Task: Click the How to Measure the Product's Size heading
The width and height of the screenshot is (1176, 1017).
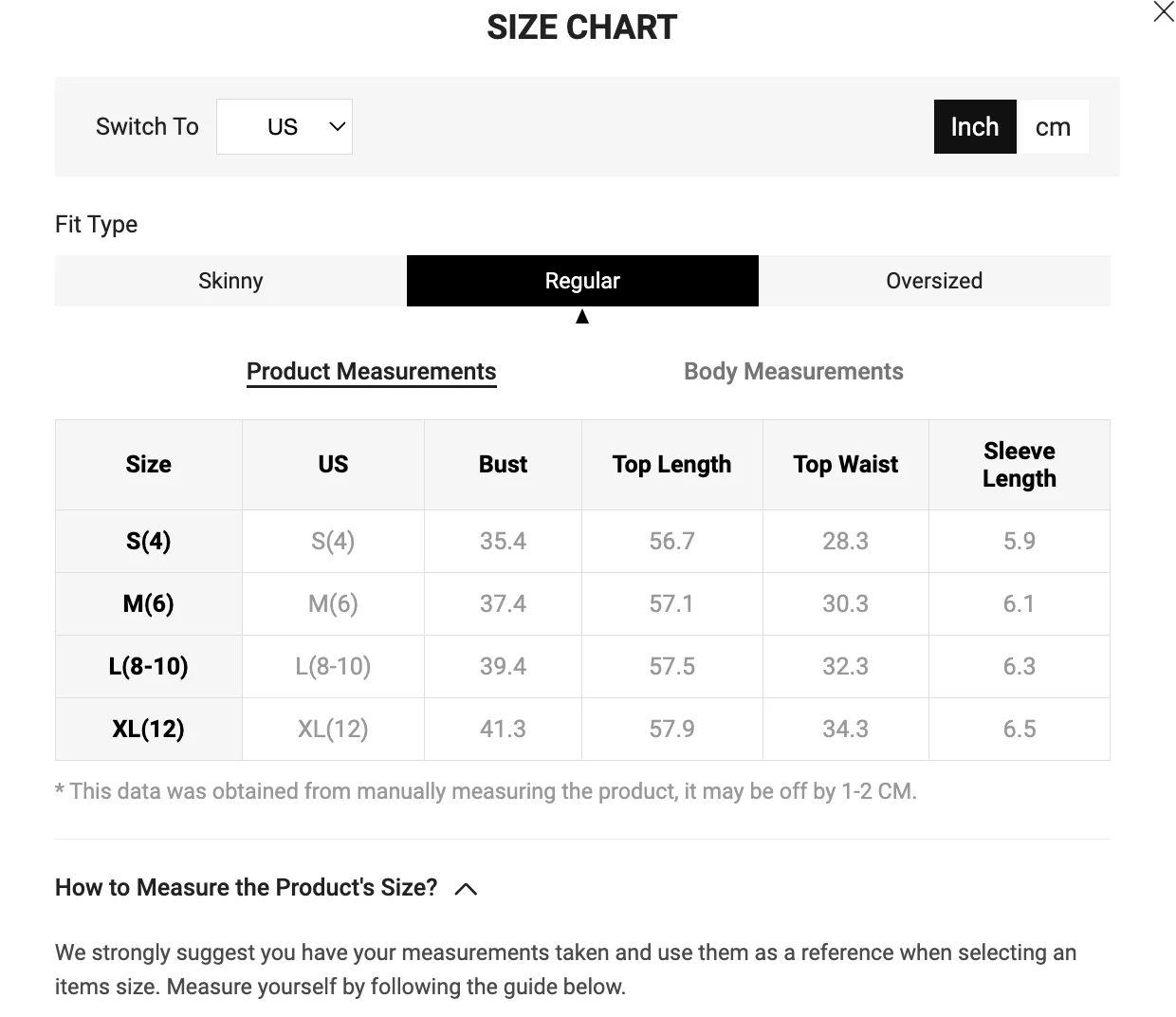Action: [x=247, y=887]
